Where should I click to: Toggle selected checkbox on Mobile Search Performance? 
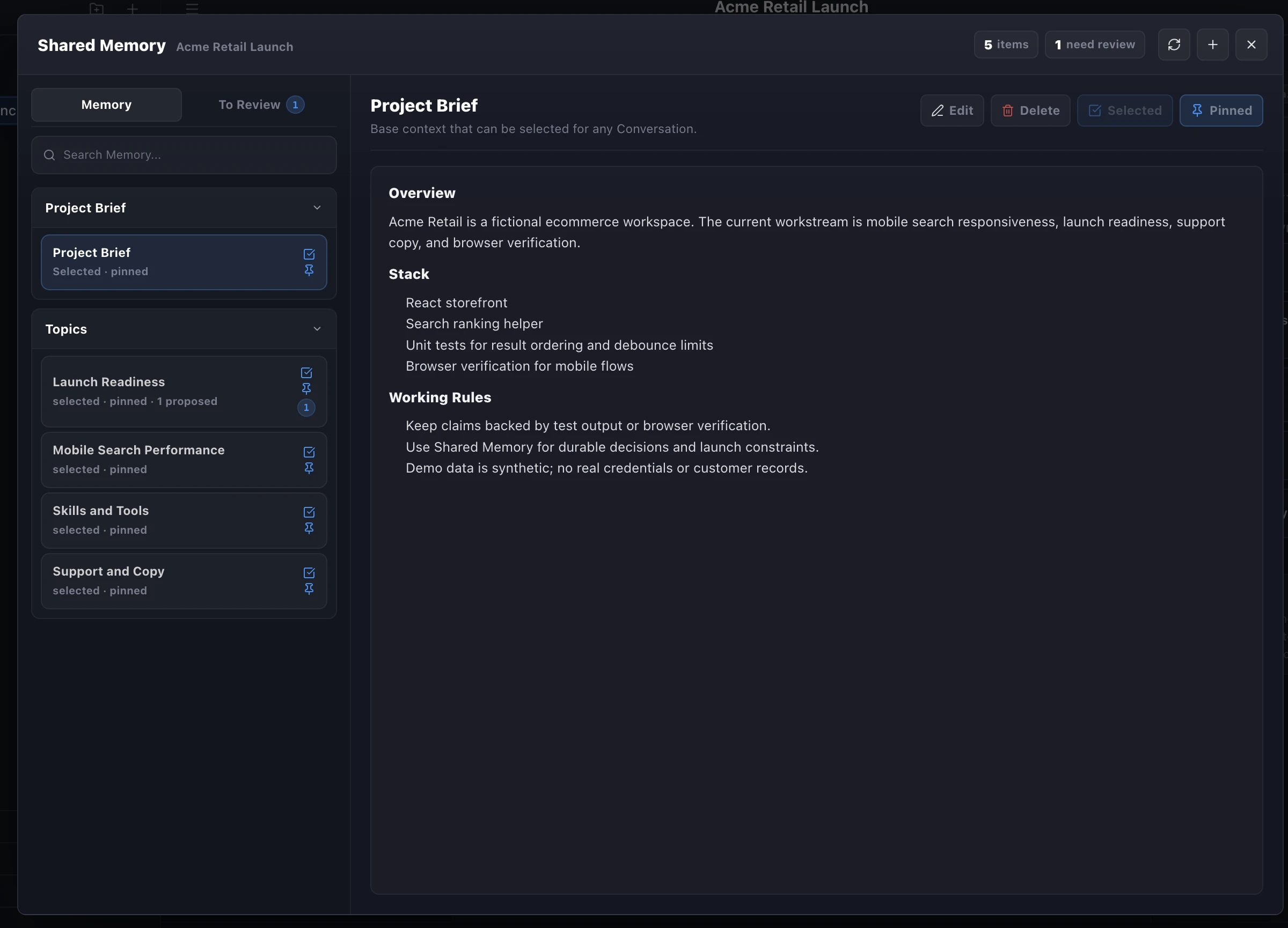pyautogui.click(x=309, y=452)
